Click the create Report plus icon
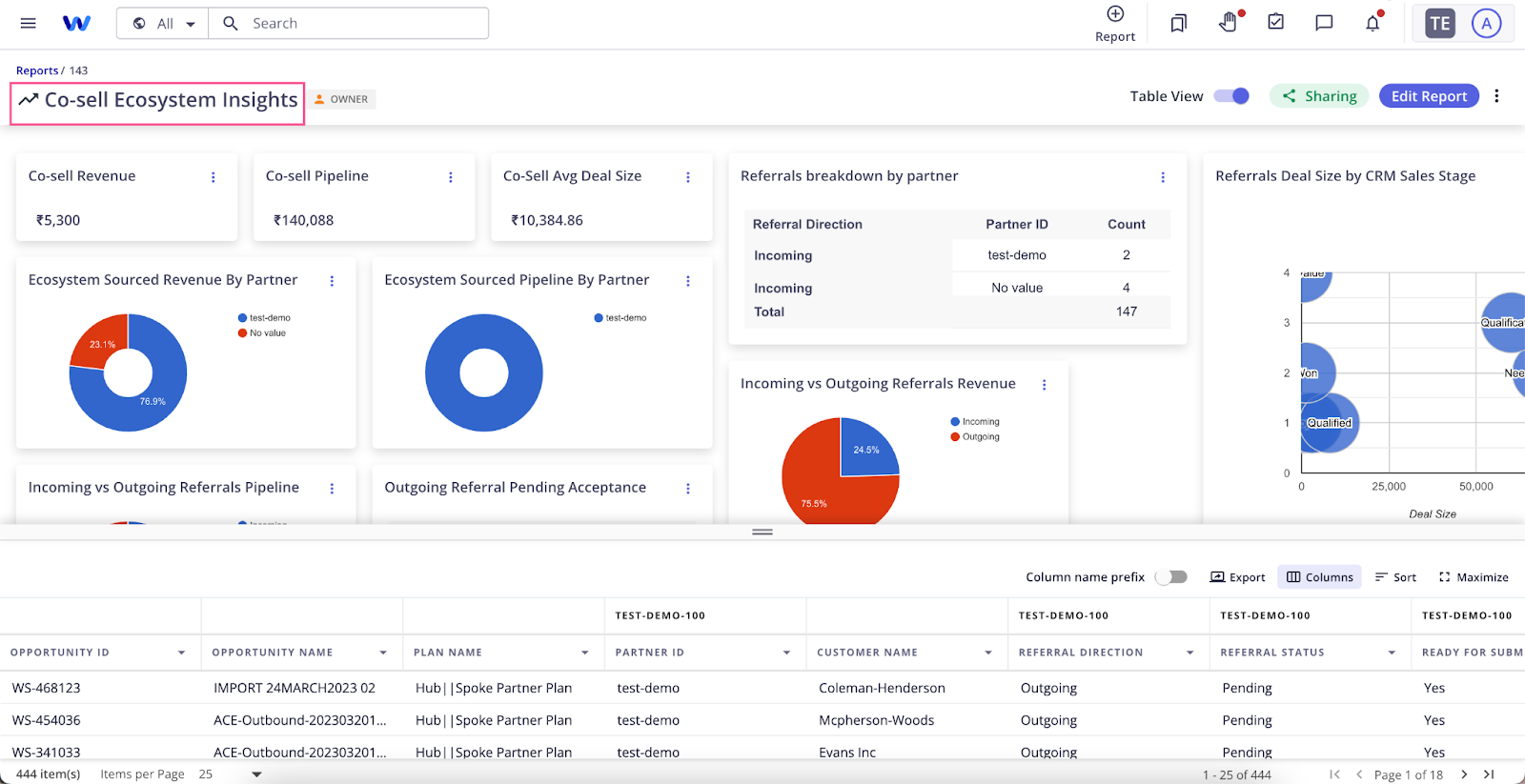Screen dimensions: 1525x784 (x=1115, y=14)
